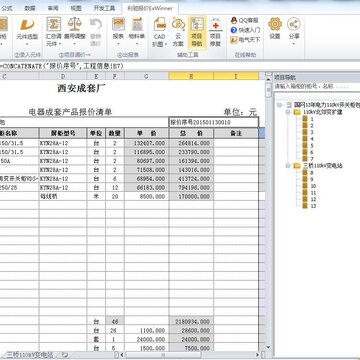Click the cabinet search box in 项目导航 panel
This screenshot has height=360, width=360.
pyautogui.click(x=317, y=86)
